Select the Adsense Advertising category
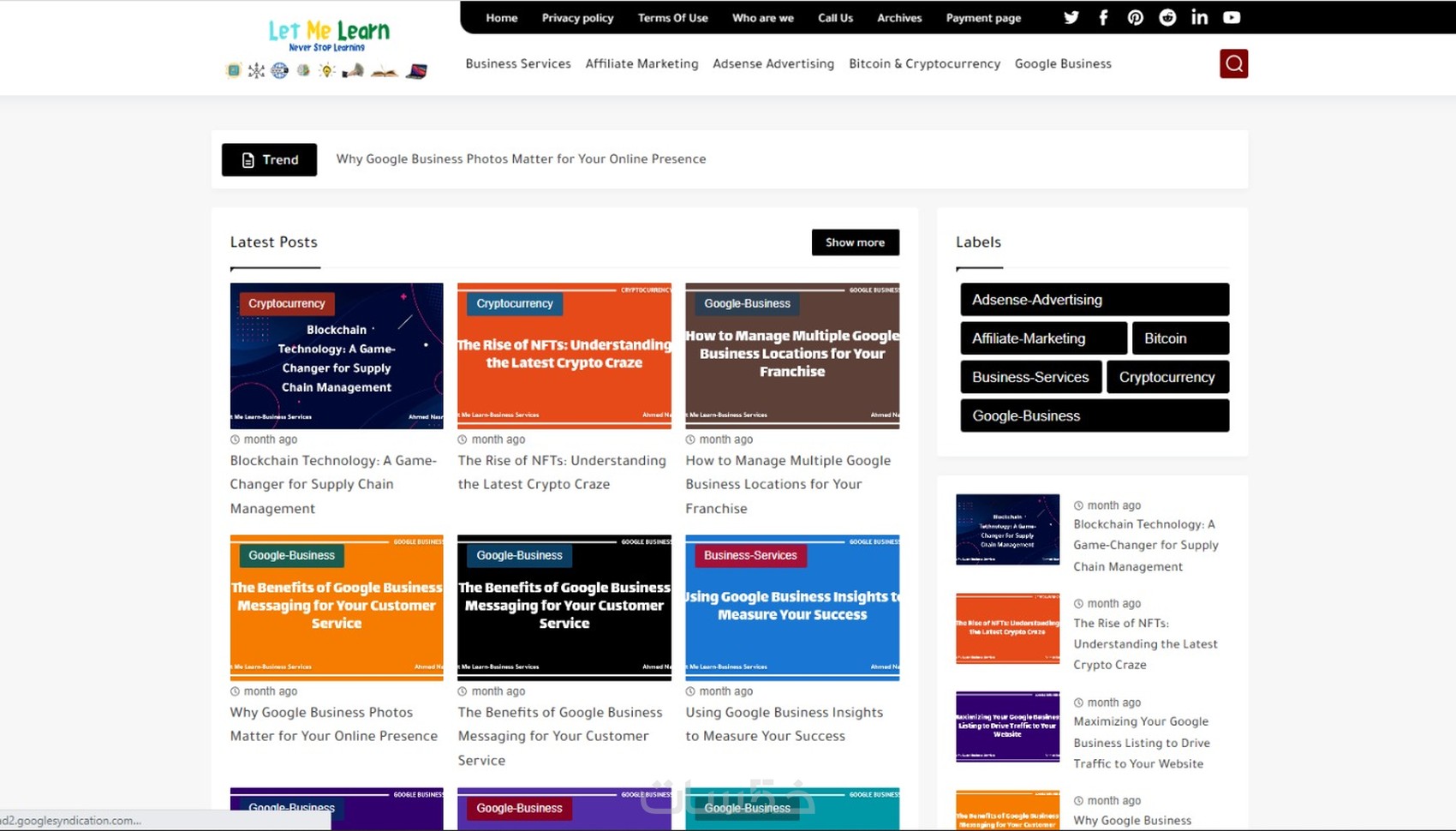This screenshot has height=831, width=1456. (773, 63)
